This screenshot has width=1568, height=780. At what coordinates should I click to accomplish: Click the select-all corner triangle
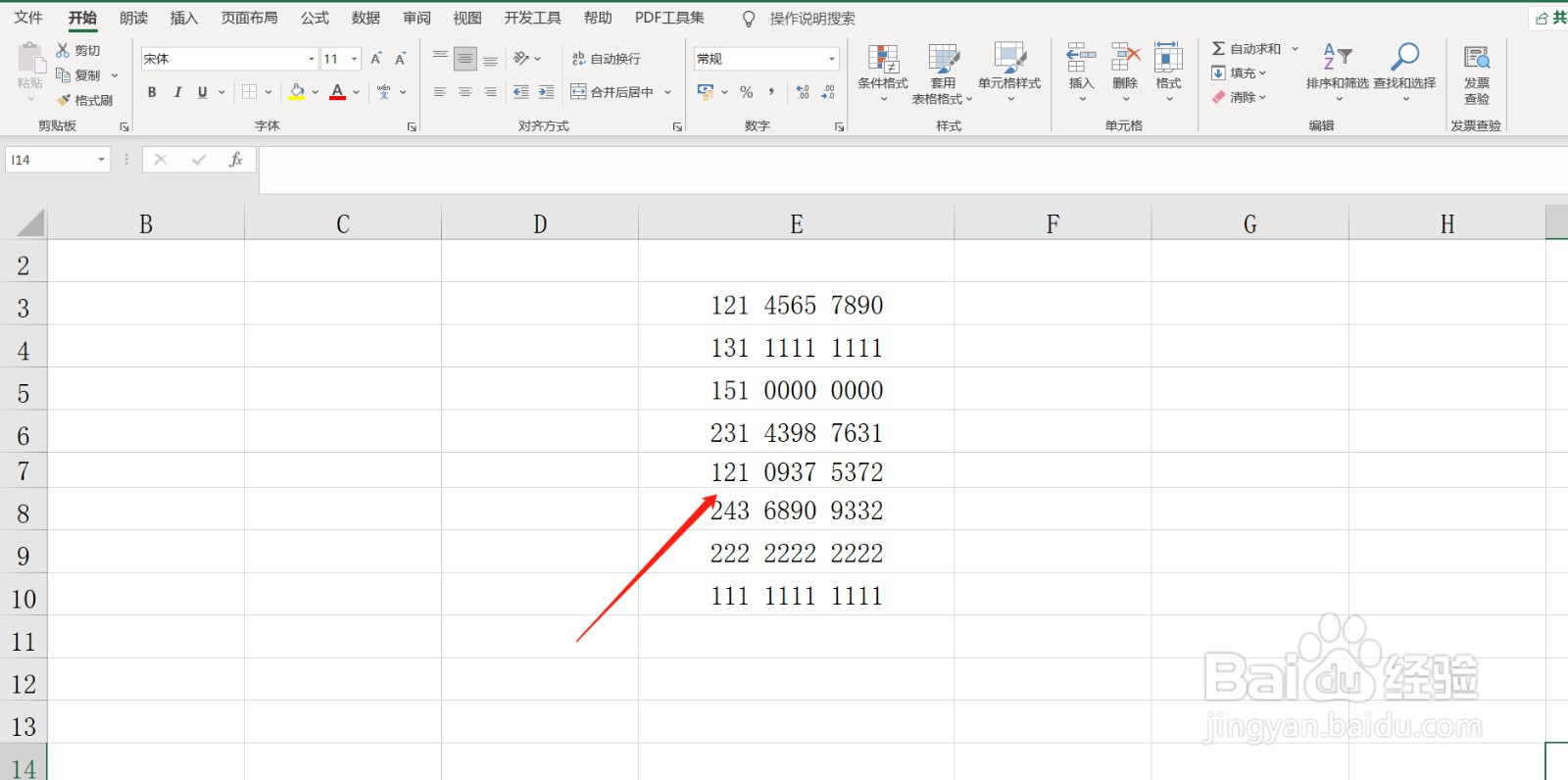click(29, 223)
